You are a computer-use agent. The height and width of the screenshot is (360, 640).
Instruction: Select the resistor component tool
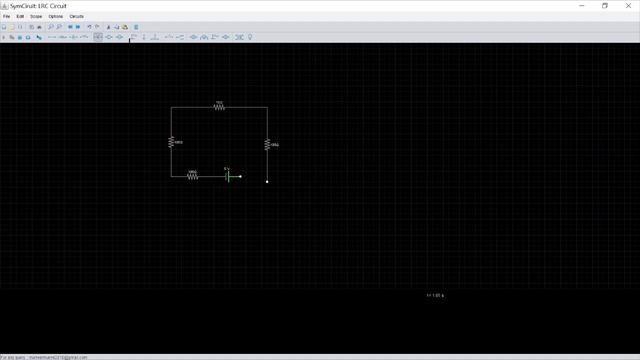click(x=62, y=37)
